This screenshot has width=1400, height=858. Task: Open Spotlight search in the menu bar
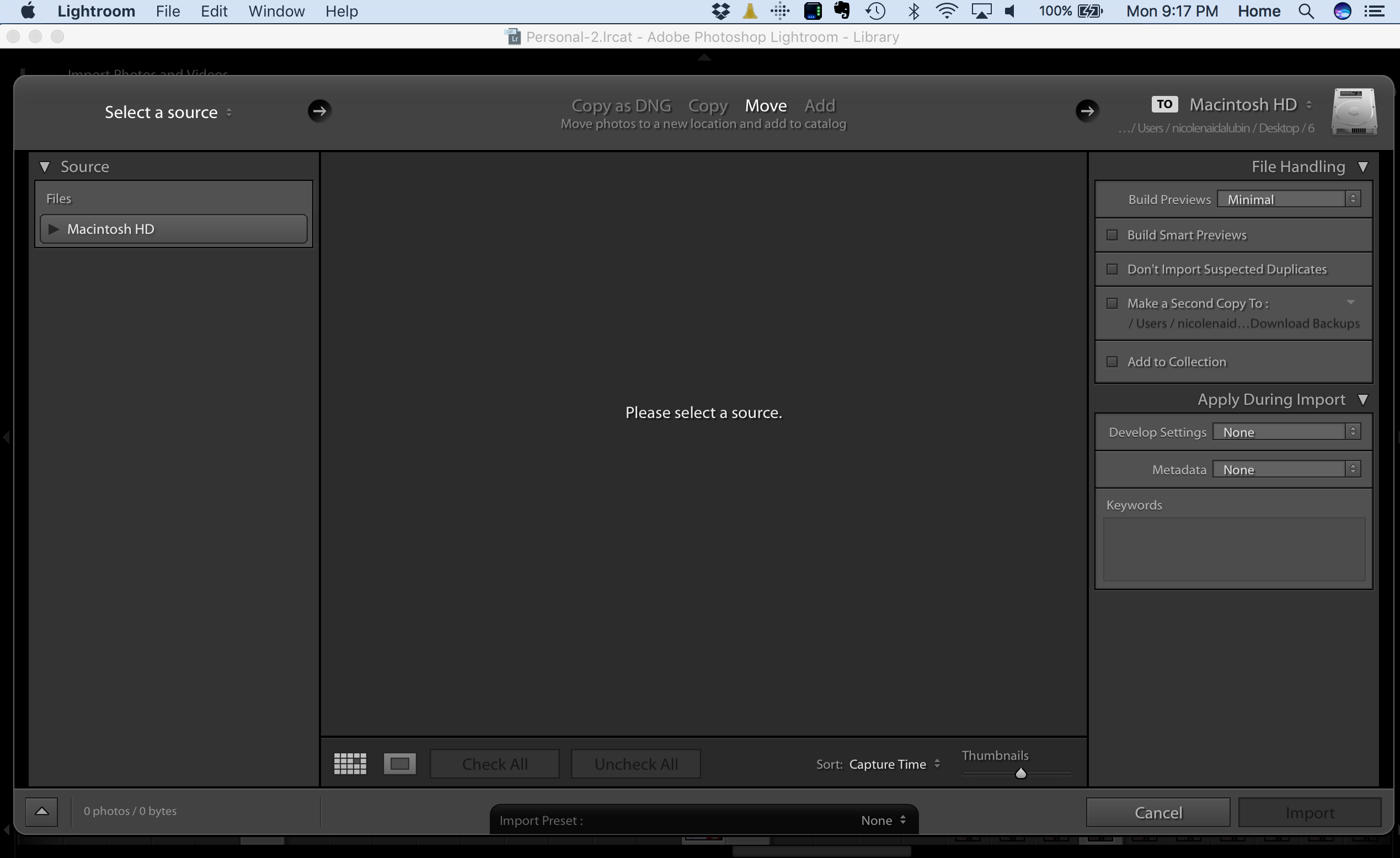point(1306,12)
